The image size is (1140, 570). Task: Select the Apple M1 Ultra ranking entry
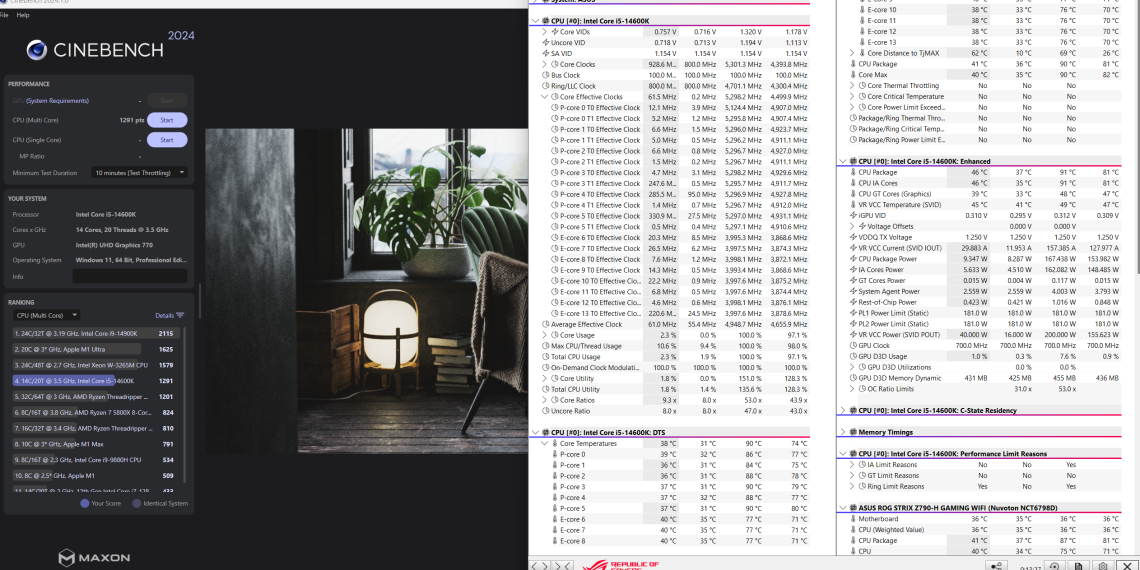(x=95, y=349)
